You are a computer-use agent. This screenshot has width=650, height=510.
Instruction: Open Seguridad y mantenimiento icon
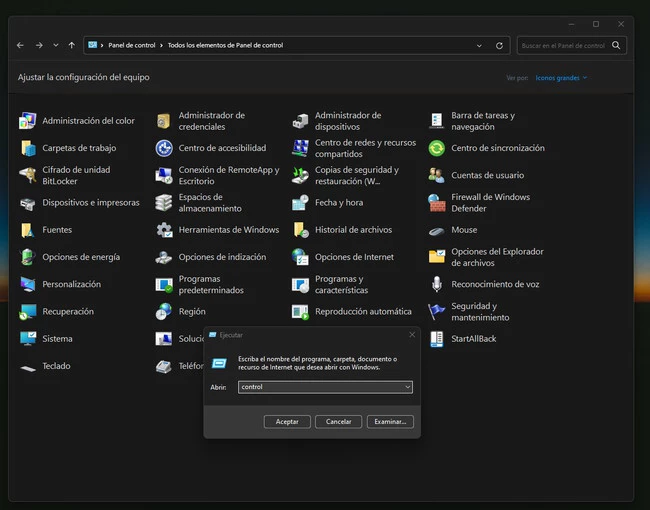437,312
